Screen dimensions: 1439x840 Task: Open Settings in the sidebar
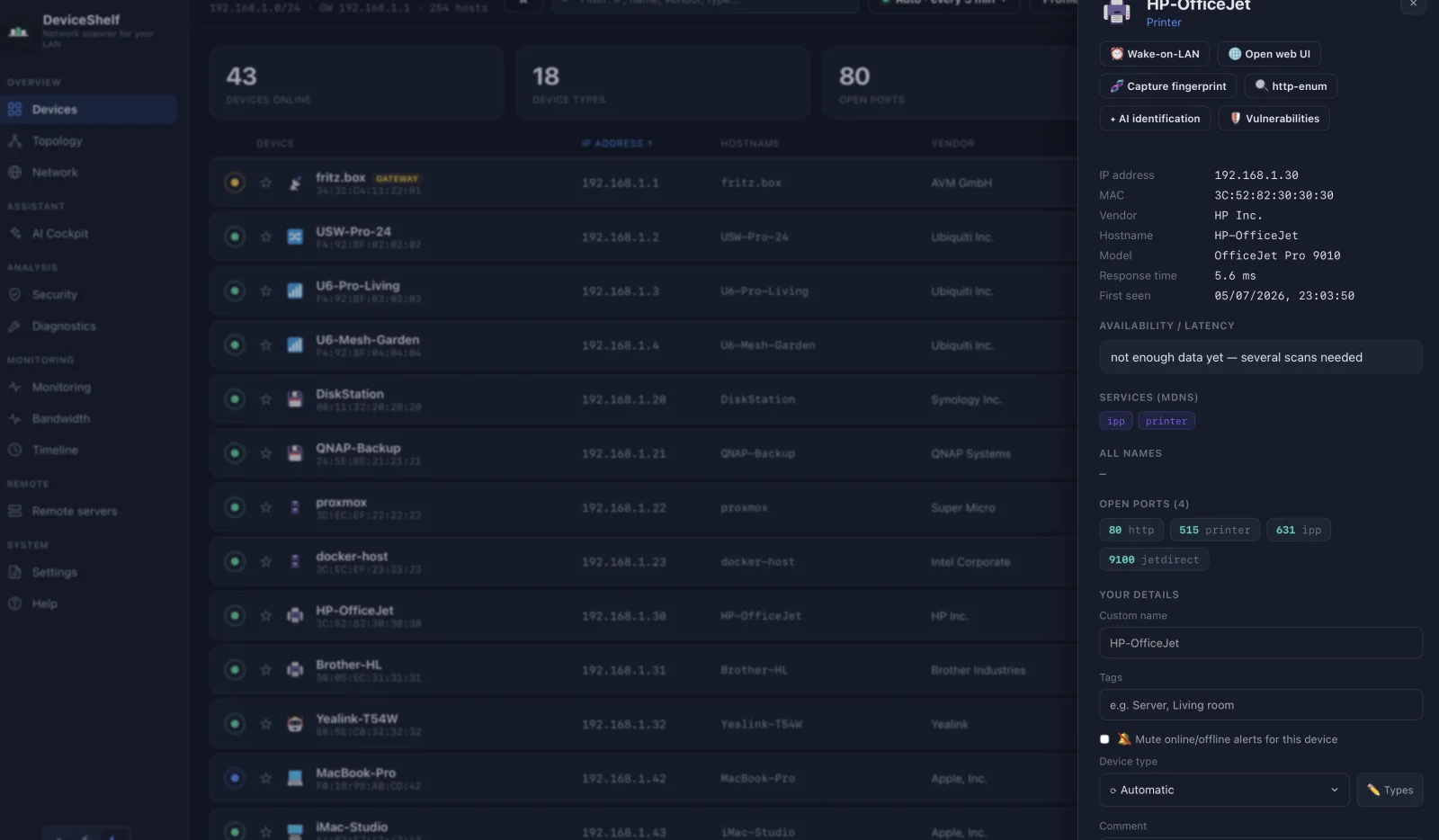tap(88, 573)
